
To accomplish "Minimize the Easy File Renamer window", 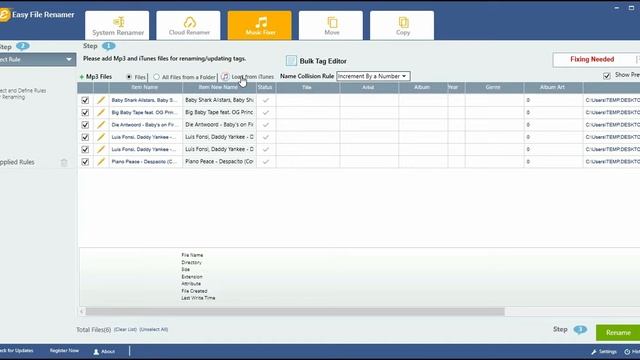I will tap(616, 8).
